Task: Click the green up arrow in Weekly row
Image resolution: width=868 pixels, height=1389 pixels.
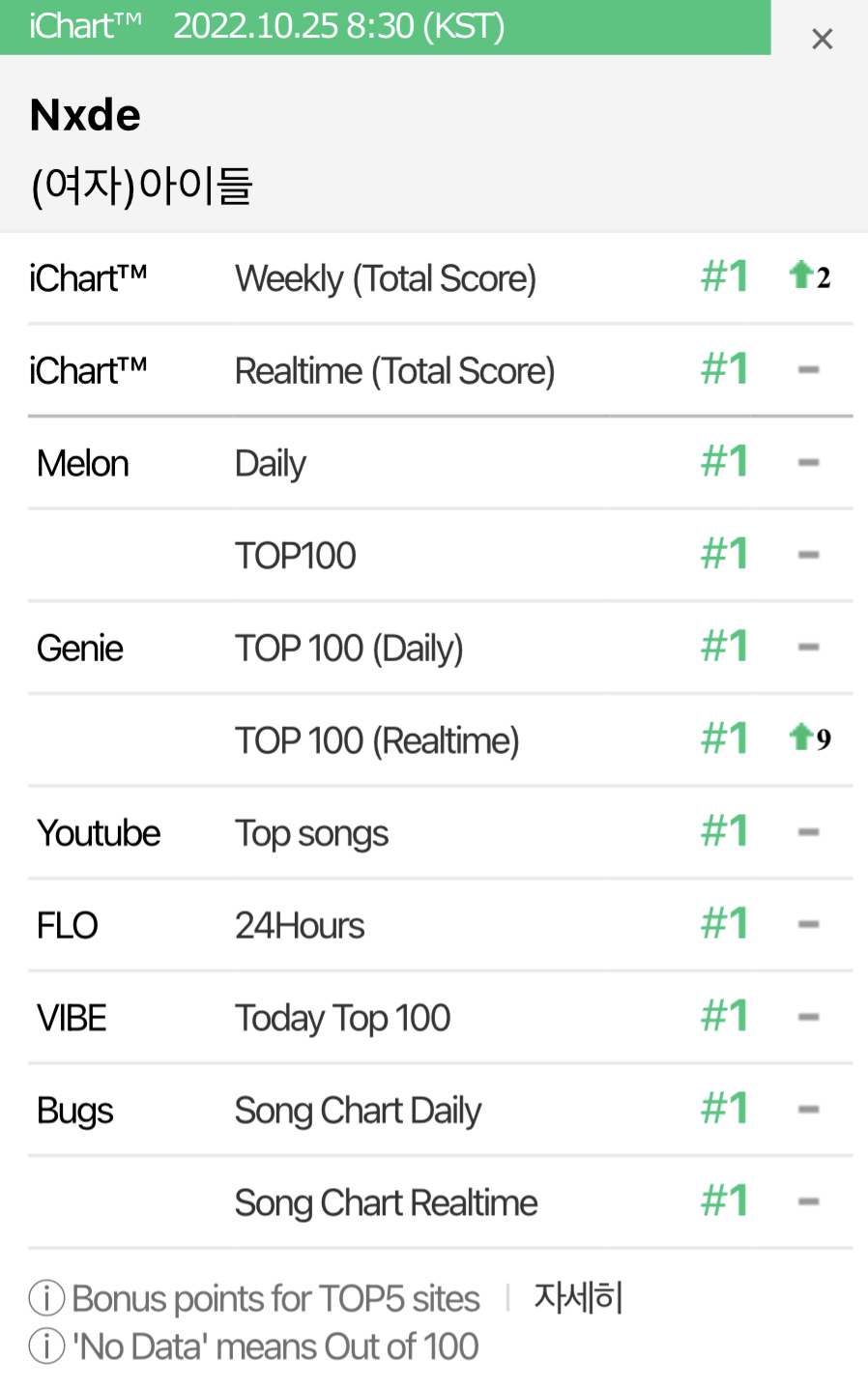Action: pos(800,275)
